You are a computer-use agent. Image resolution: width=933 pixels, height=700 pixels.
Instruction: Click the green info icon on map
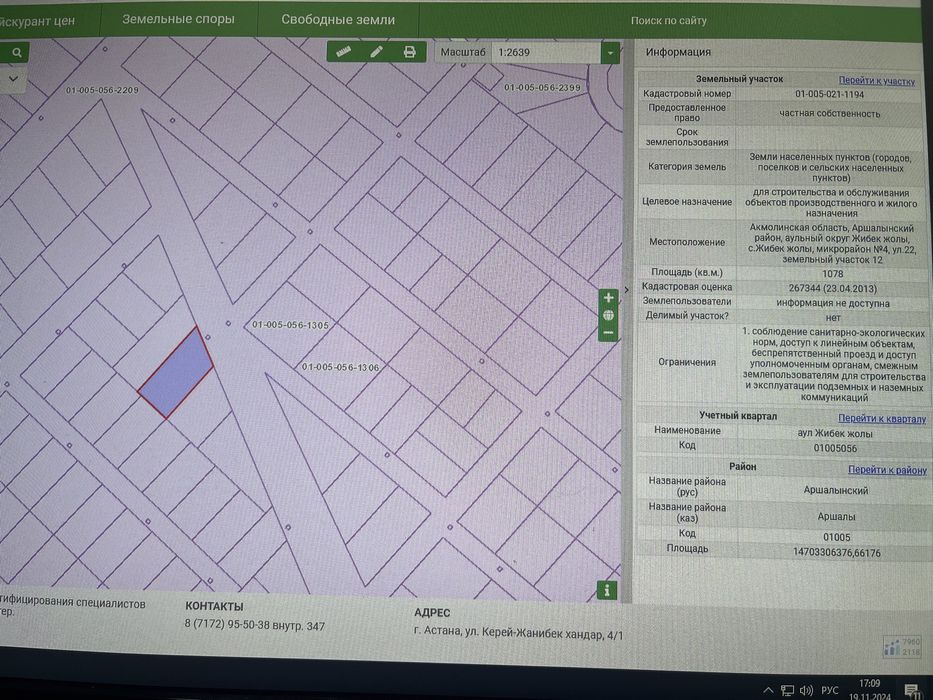[x=606, y=590]
